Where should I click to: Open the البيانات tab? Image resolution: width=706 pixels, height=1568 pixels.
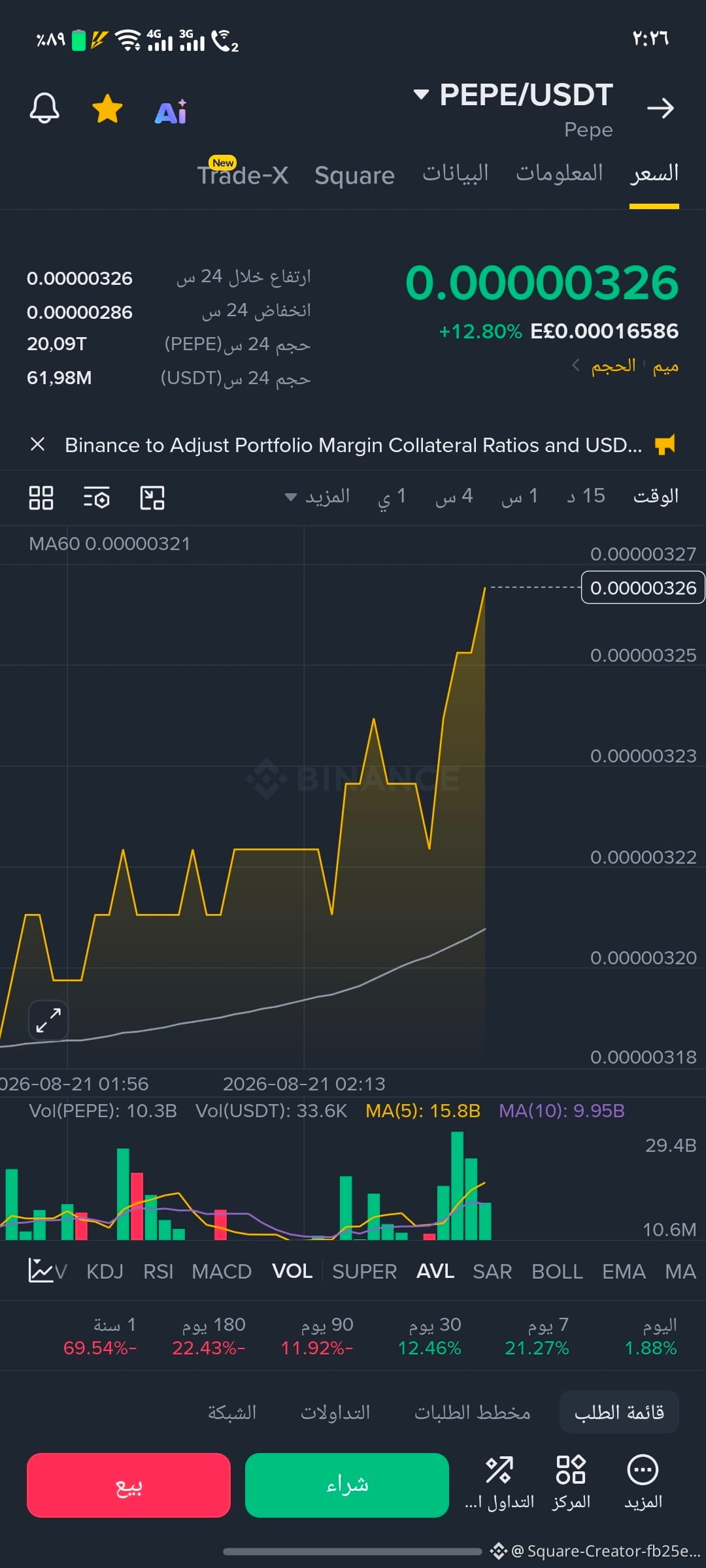[x=456, y=173]
